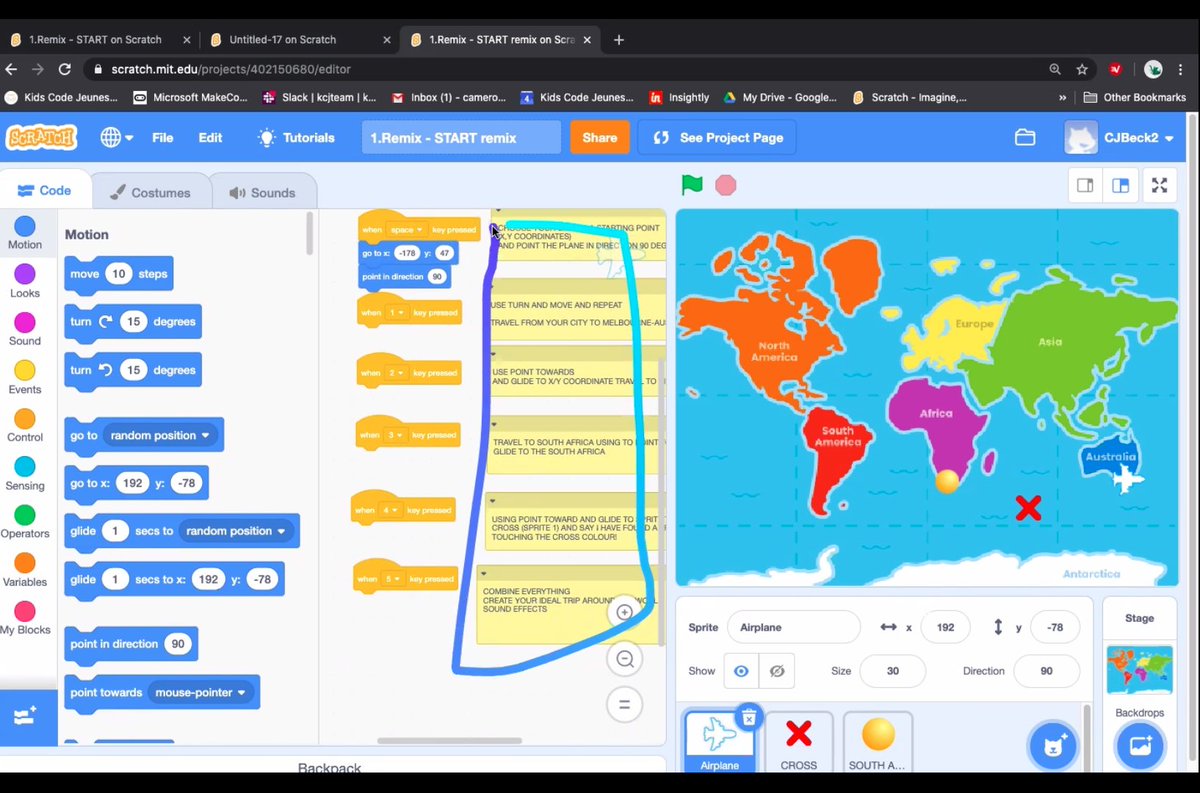Open the language globe menu

pyautogui.click(x=116, y=137)
